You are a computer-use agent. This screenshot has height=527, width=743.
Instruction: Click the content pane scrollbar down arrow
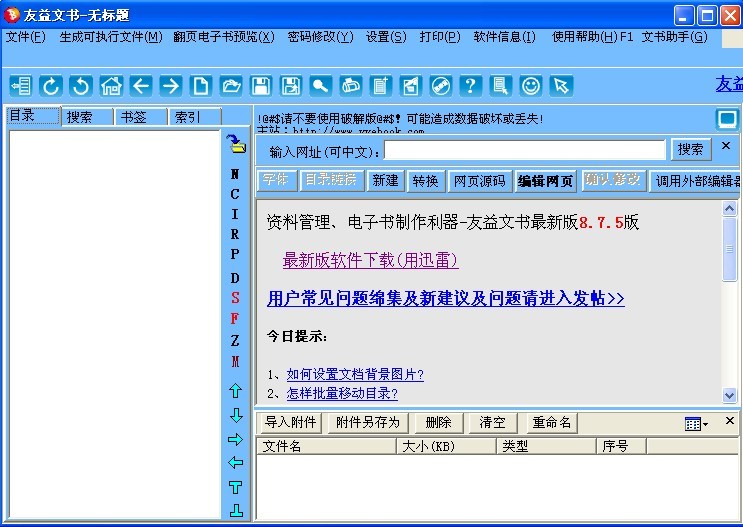(729, 395)
